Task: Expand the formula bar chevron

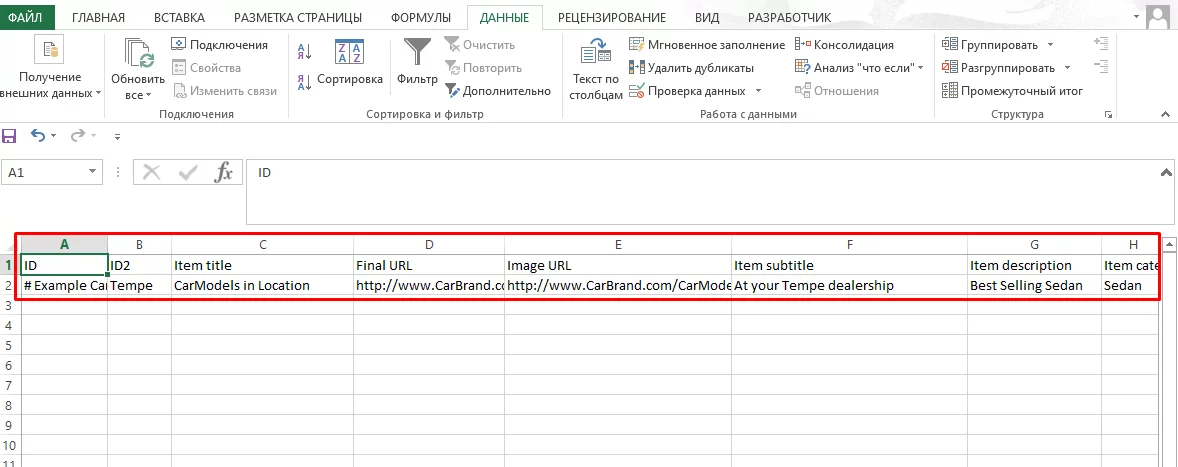Action: 1167,172
